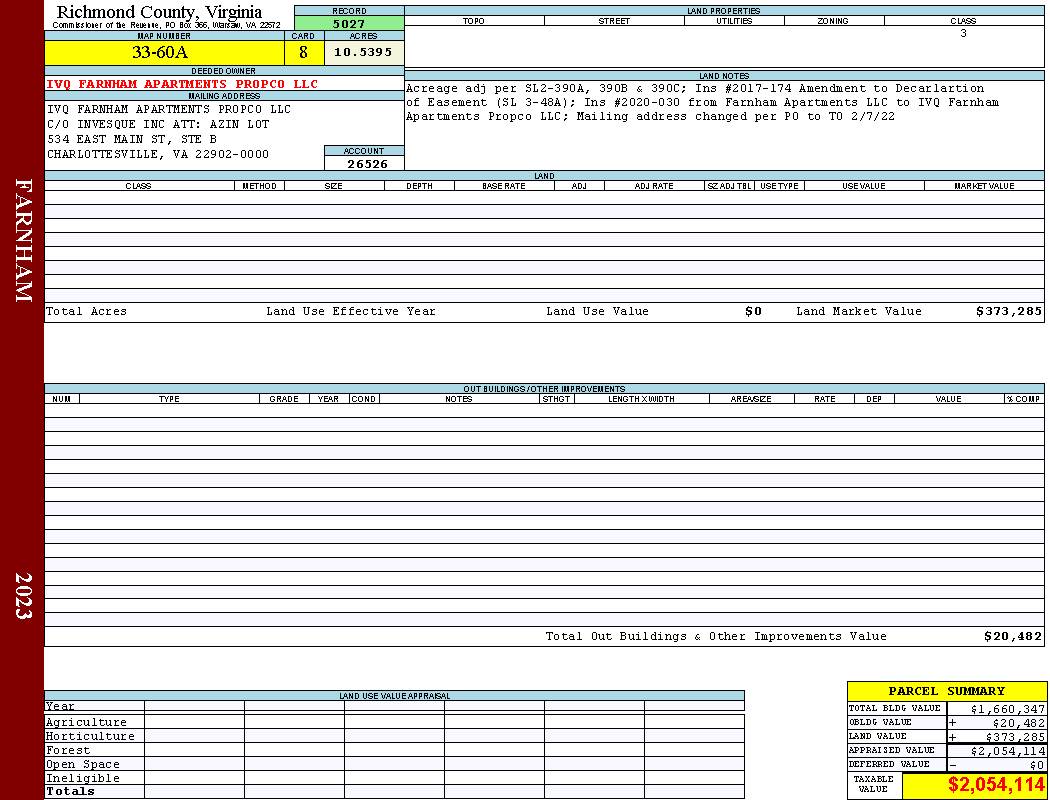Click the AREA/SIZE column header
The image size is (1050, 800).
(751, 399)
